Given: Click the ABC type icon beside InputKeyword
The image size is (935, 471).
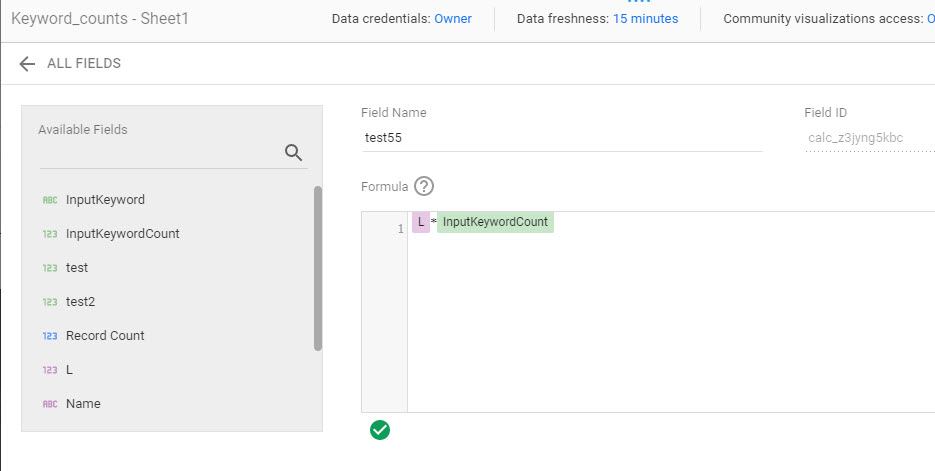Looking at the screenshot, I should click(x=50, y=200).
